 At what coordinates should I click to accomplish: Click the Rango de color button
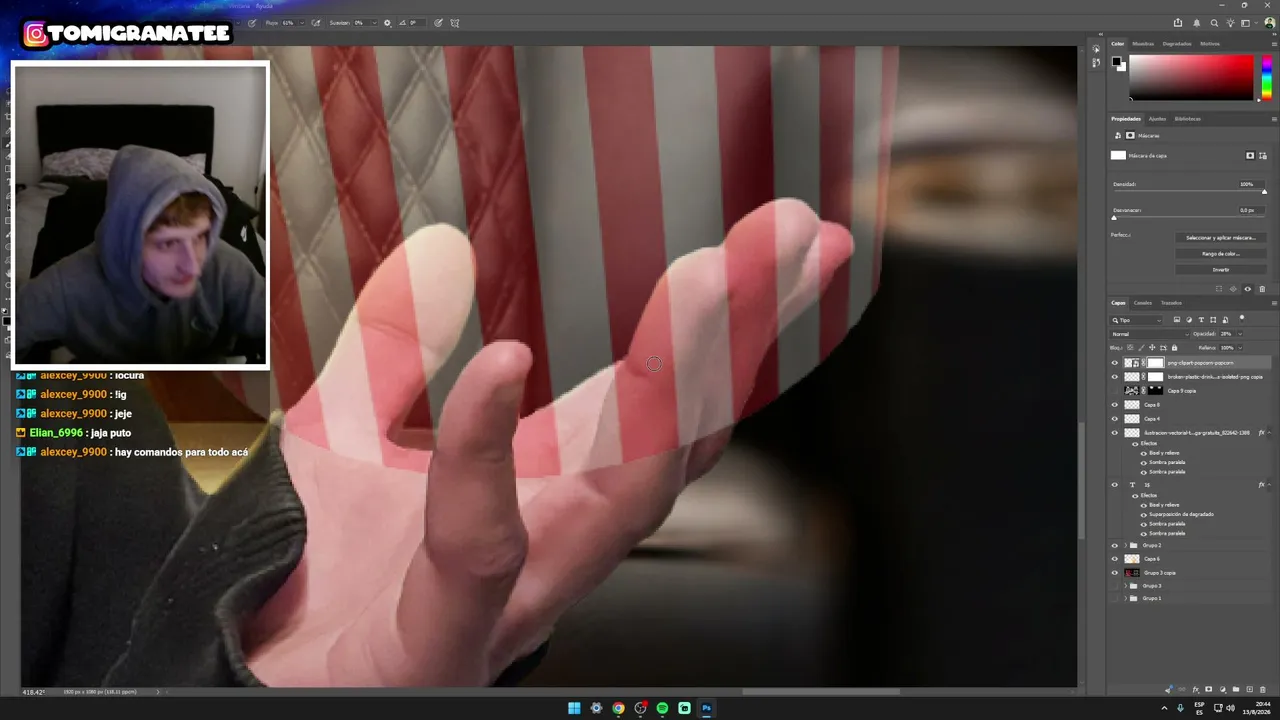point(1220,254)
